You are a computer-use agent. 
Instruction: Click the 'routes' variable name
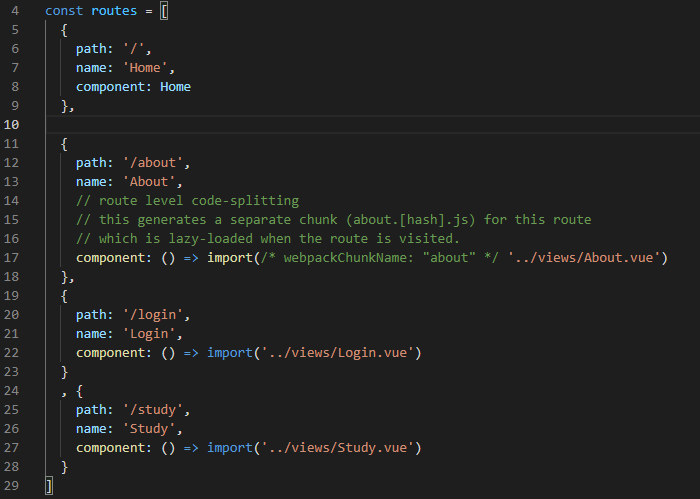point(114,11)
